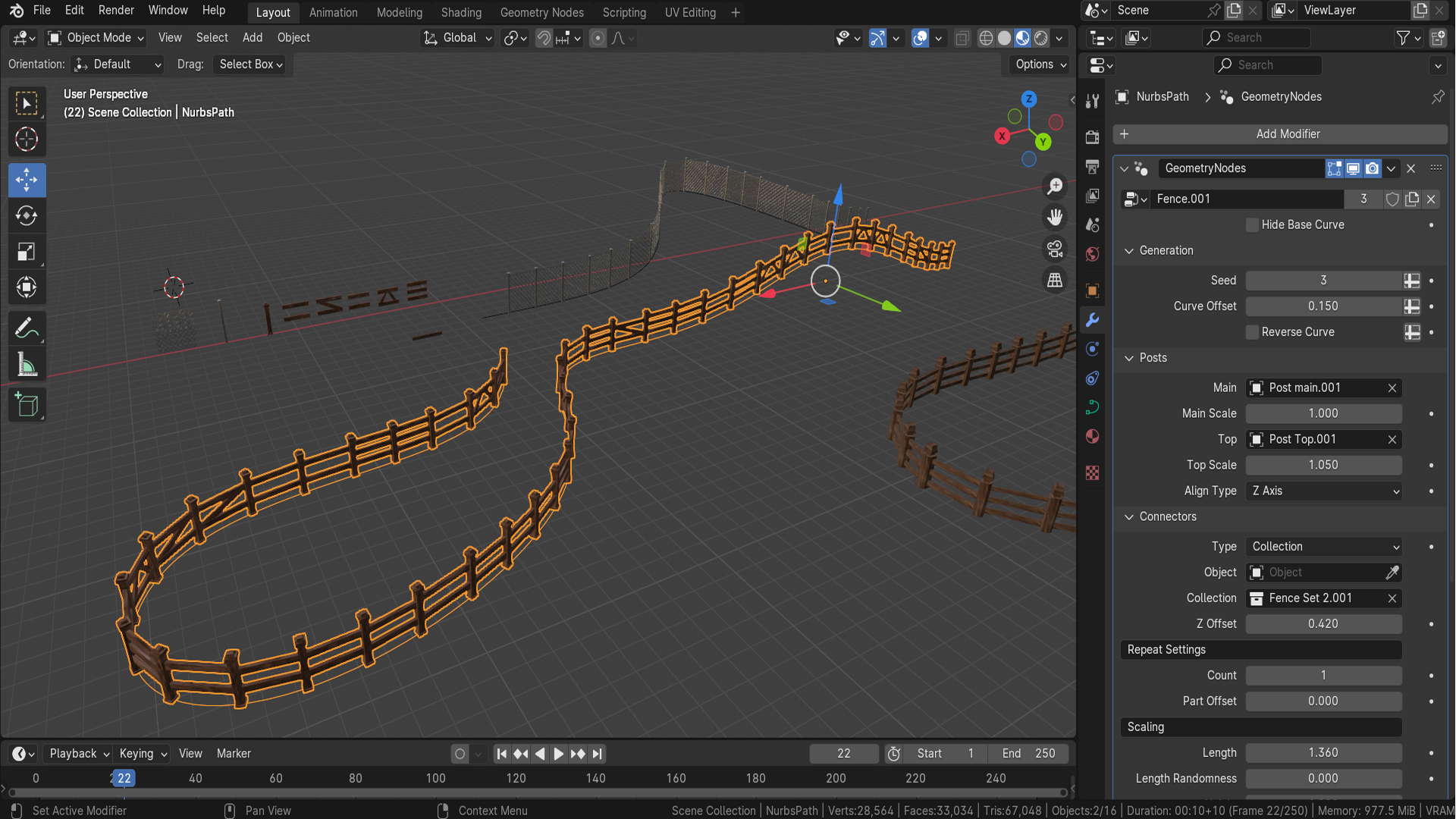The width and height of the screenshot is (1456, 819).
Task: Toggle Reverse Curve checkbox
Action: pyautogui.click(x=1252, y=332)
